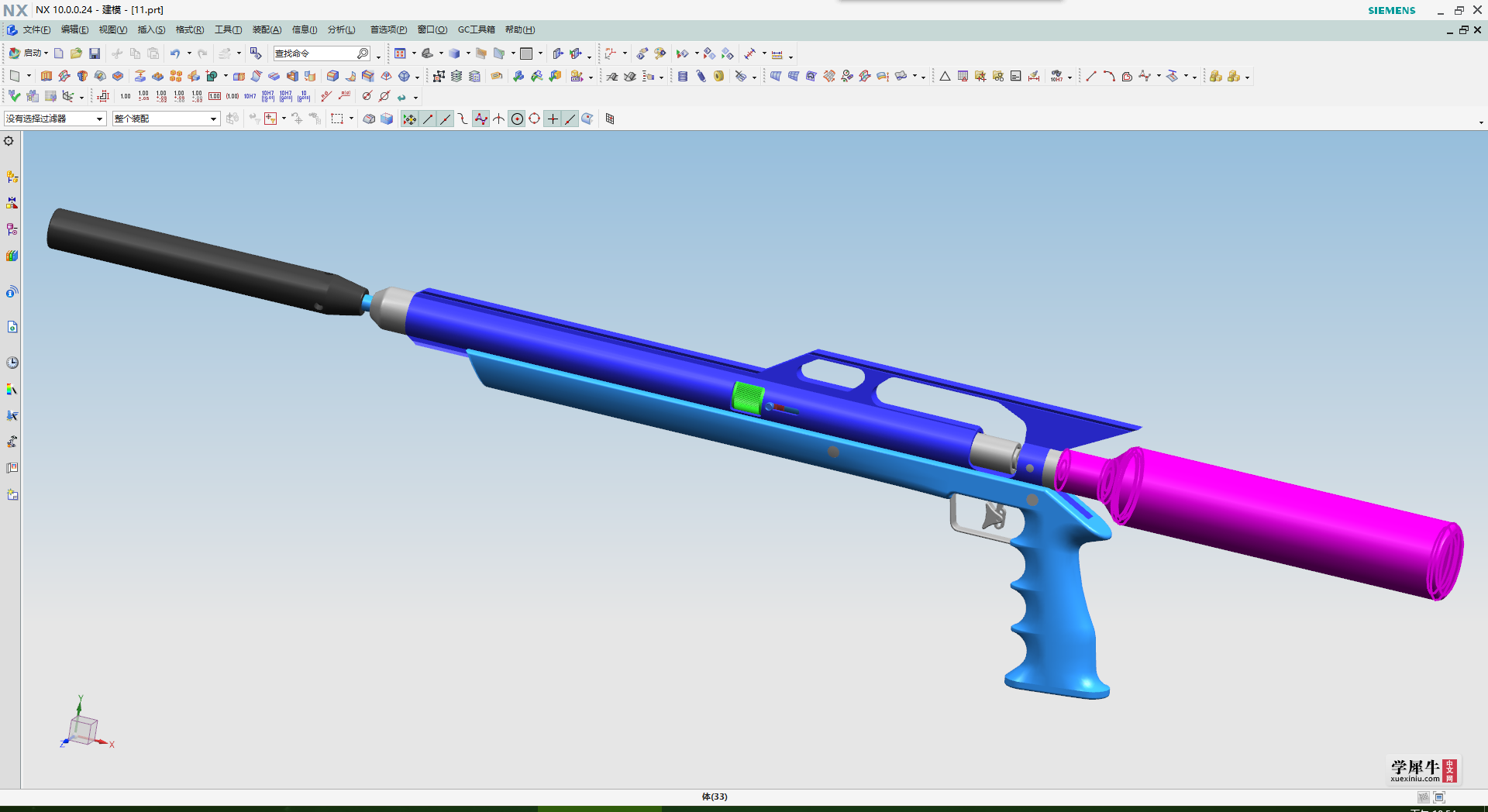Open the Reuse Library books icon
Viewport: 1488px width, 812px height.
(x=12, y=256)
